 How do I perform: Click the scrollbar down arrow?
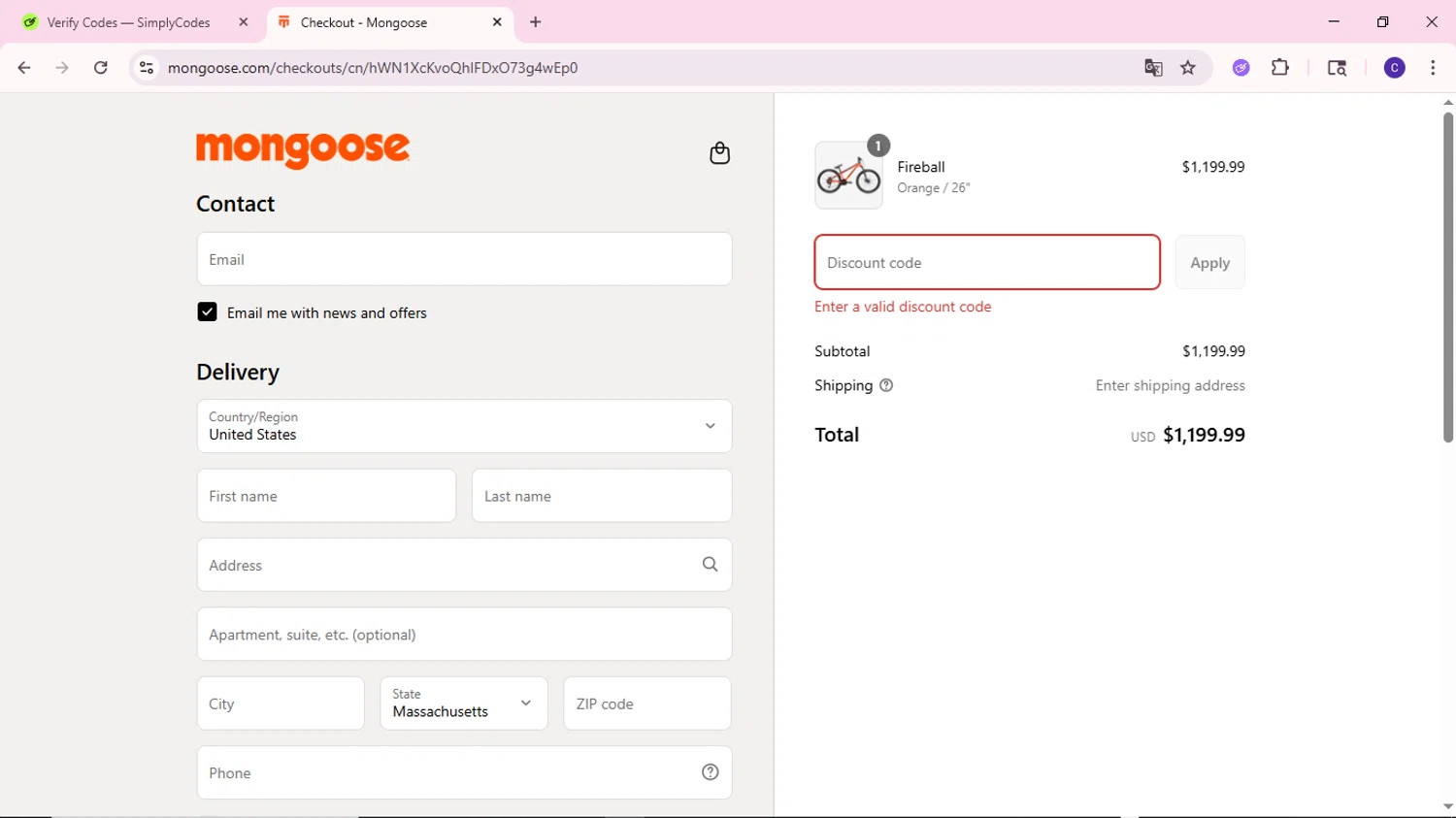(1447, 806)
